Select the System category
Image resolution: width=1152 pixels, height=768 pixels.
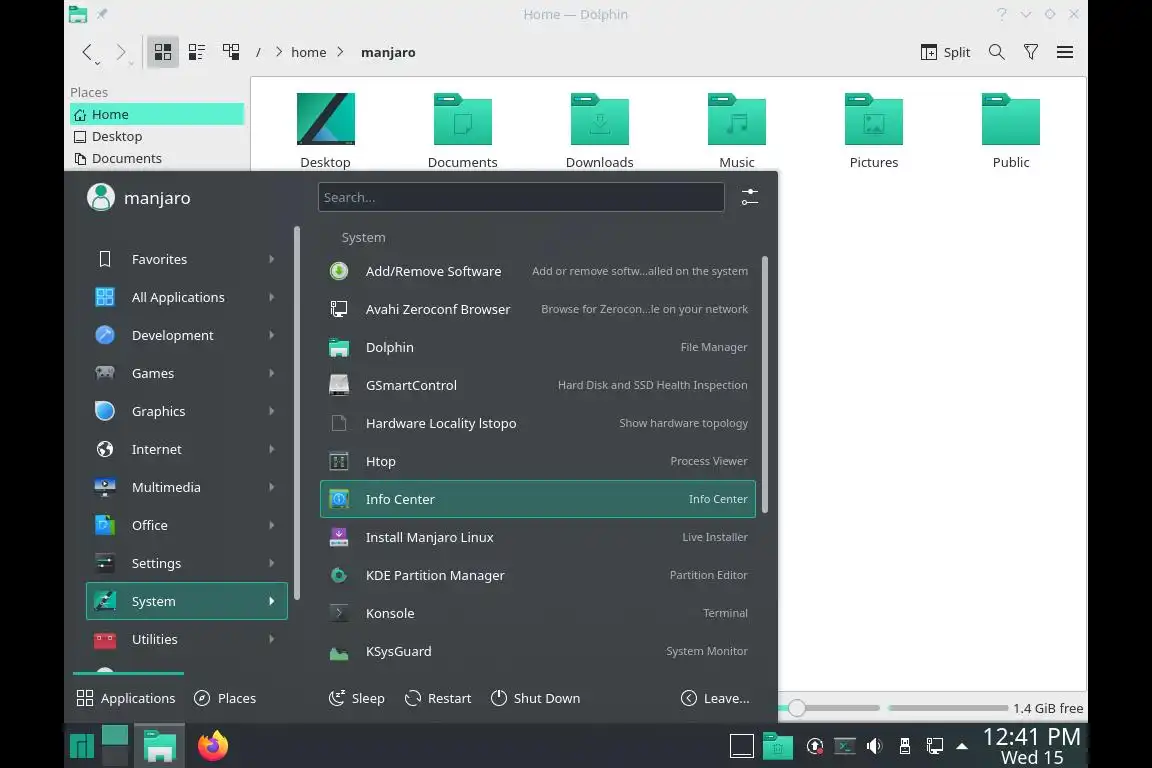click(187, 601)
